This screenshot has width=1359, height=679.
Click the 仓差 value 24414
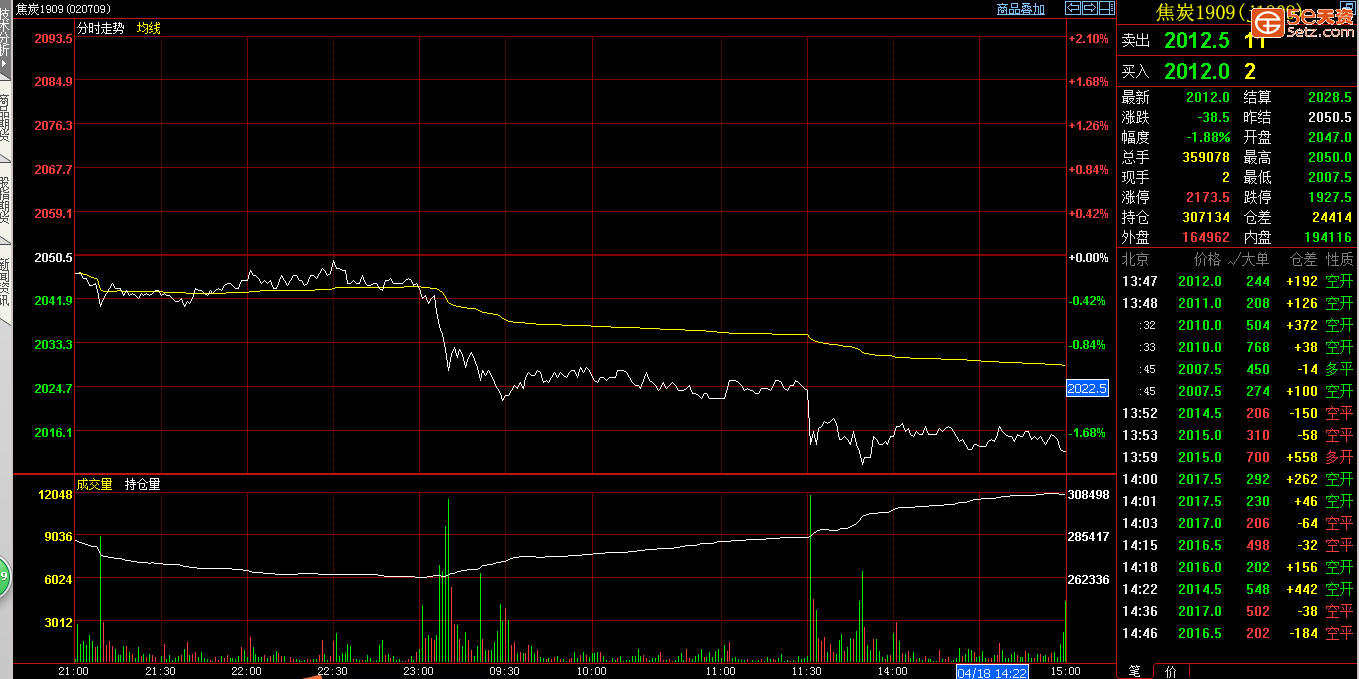pyautogui.click(x=1333, y=217)
